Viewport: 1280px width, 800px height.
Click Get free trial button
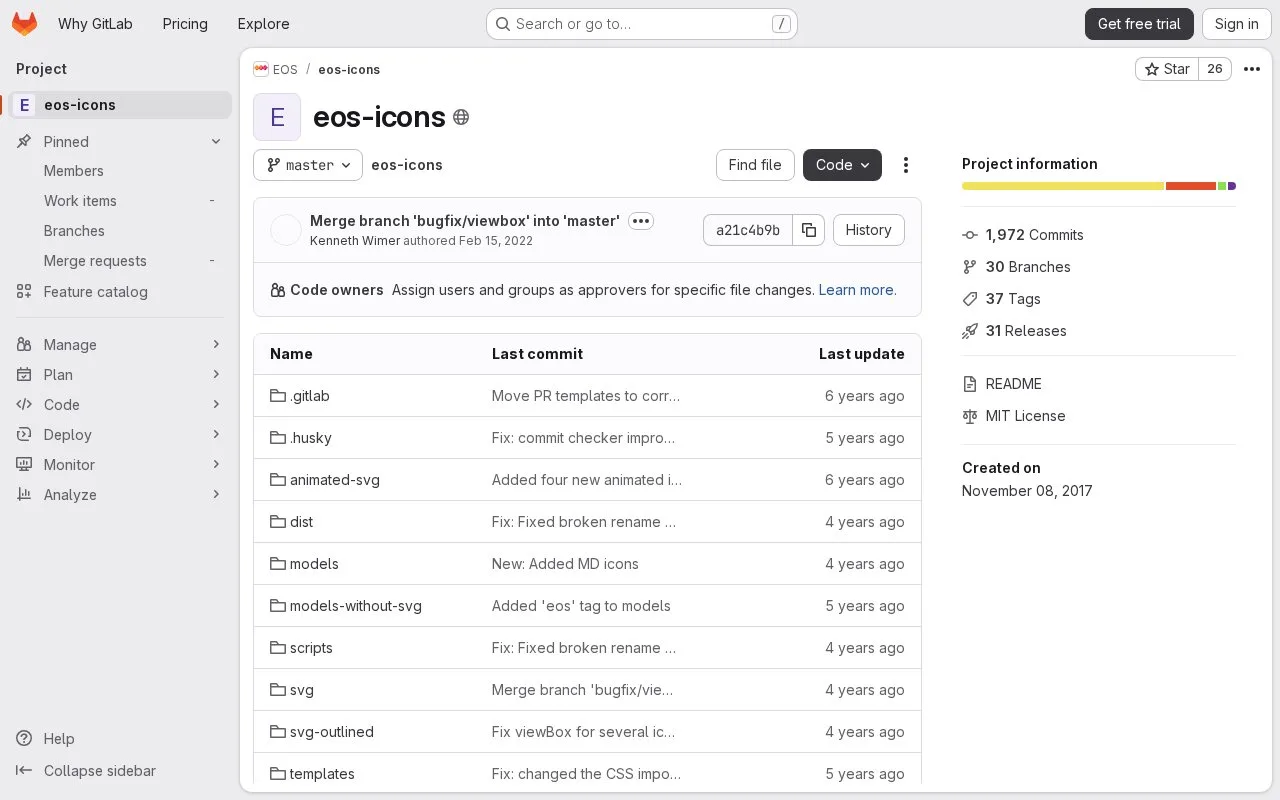(x=1139, y=24)
